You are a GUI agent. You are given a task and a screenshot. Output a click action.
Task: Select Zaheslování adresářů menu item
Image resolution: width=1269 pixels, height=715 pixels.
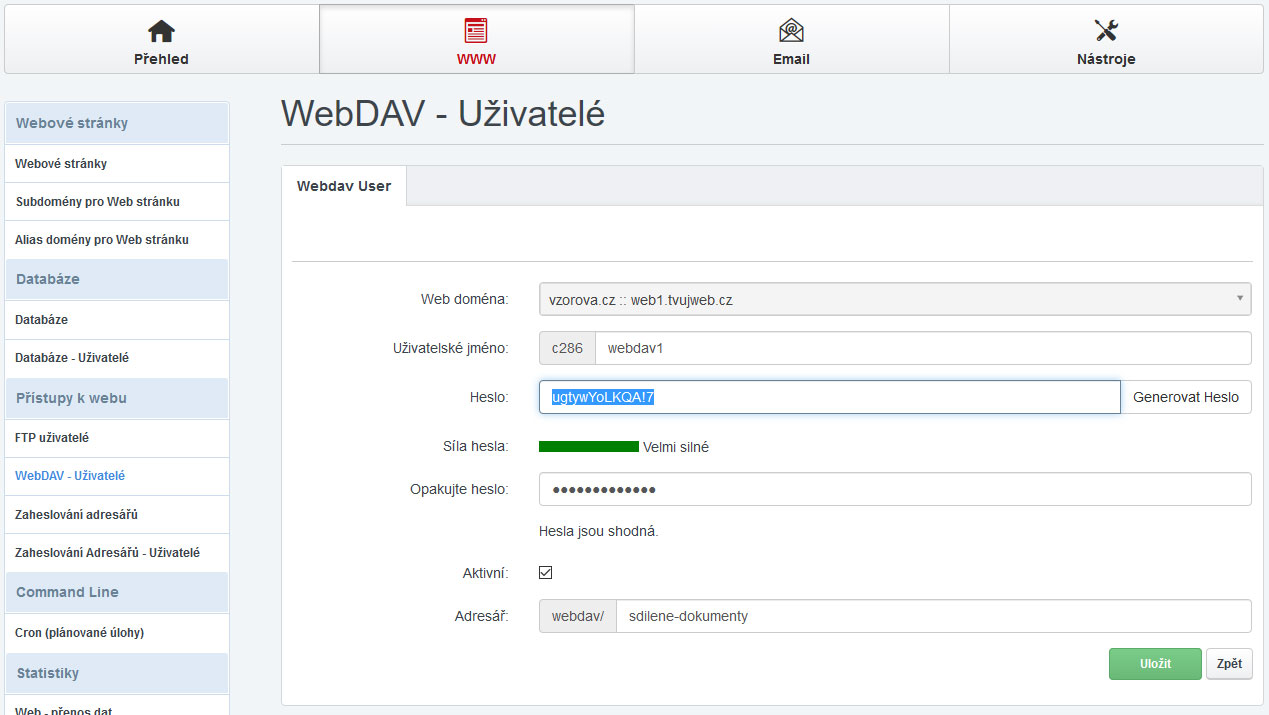(x=76, y=515)
